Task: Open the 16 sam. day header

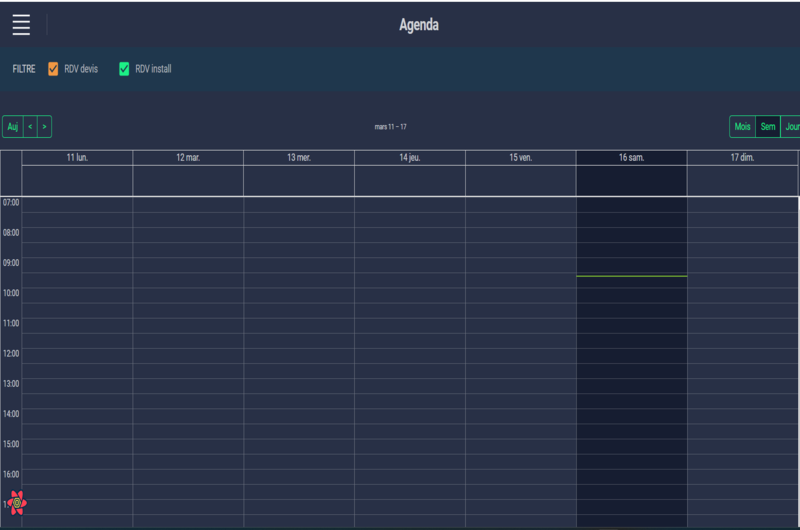Action: 631,158
